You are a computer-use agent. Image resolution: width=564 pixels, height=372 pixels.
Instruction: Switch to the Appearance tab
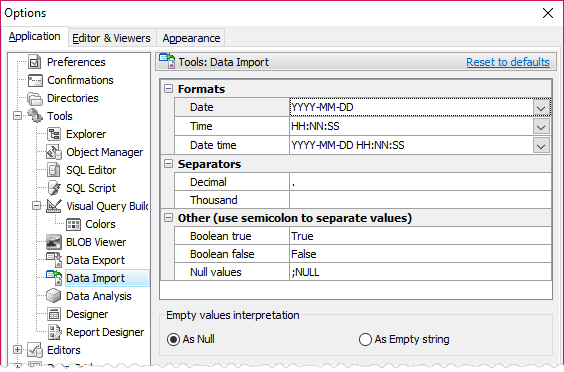[x=191, y=38]
